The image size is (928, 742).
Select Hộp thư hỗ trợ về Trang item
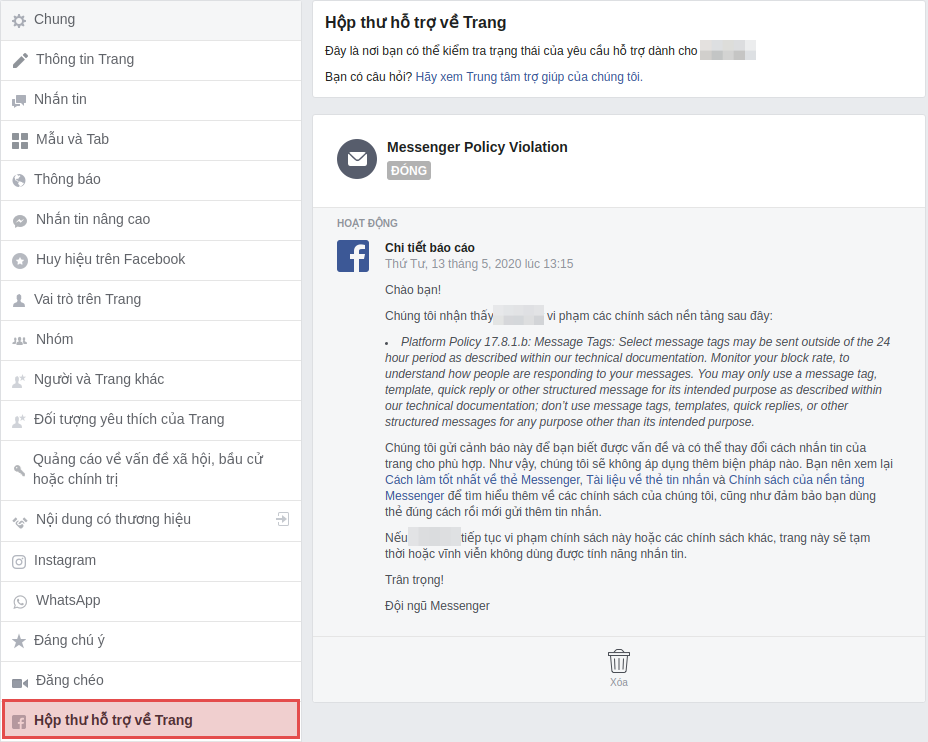151,720
